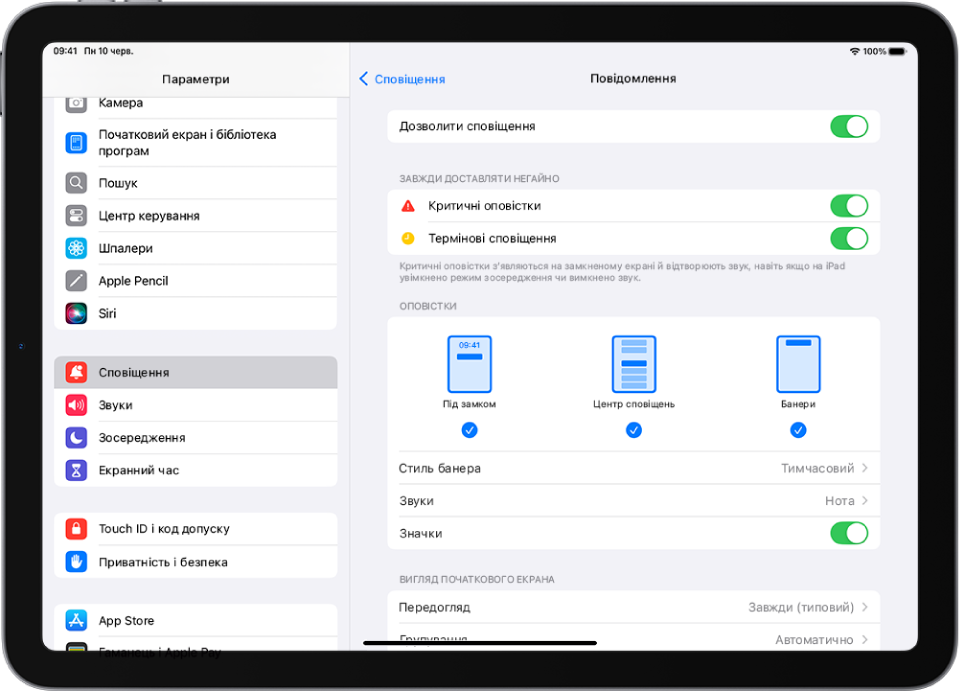This screenshot has height=692, width=960.
Task: Tap the Control Center icon
Action: click(76, 216)
